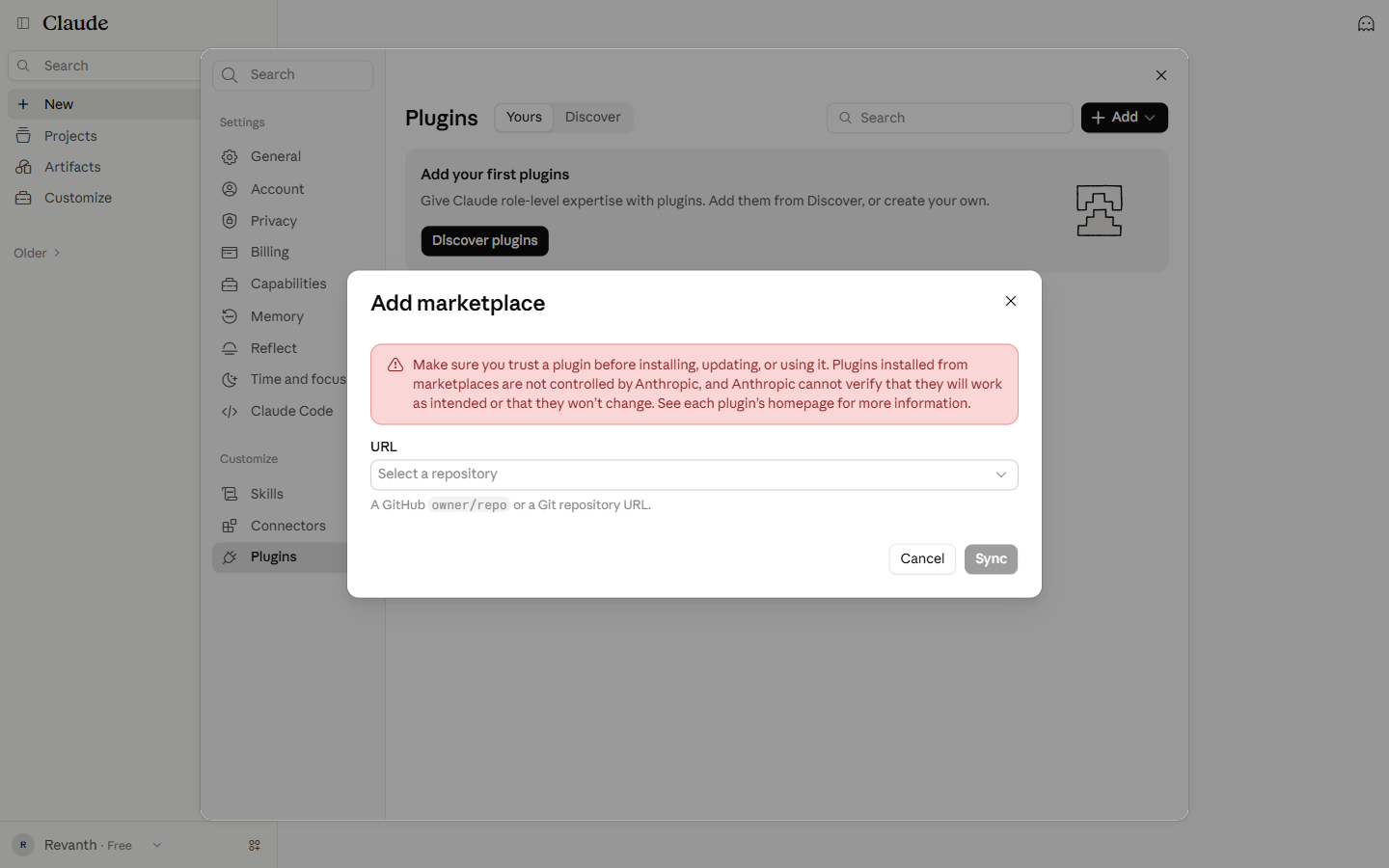Open the Add dropdown button
Viewport: 1389px width, 868px height.
[1124, 118]
